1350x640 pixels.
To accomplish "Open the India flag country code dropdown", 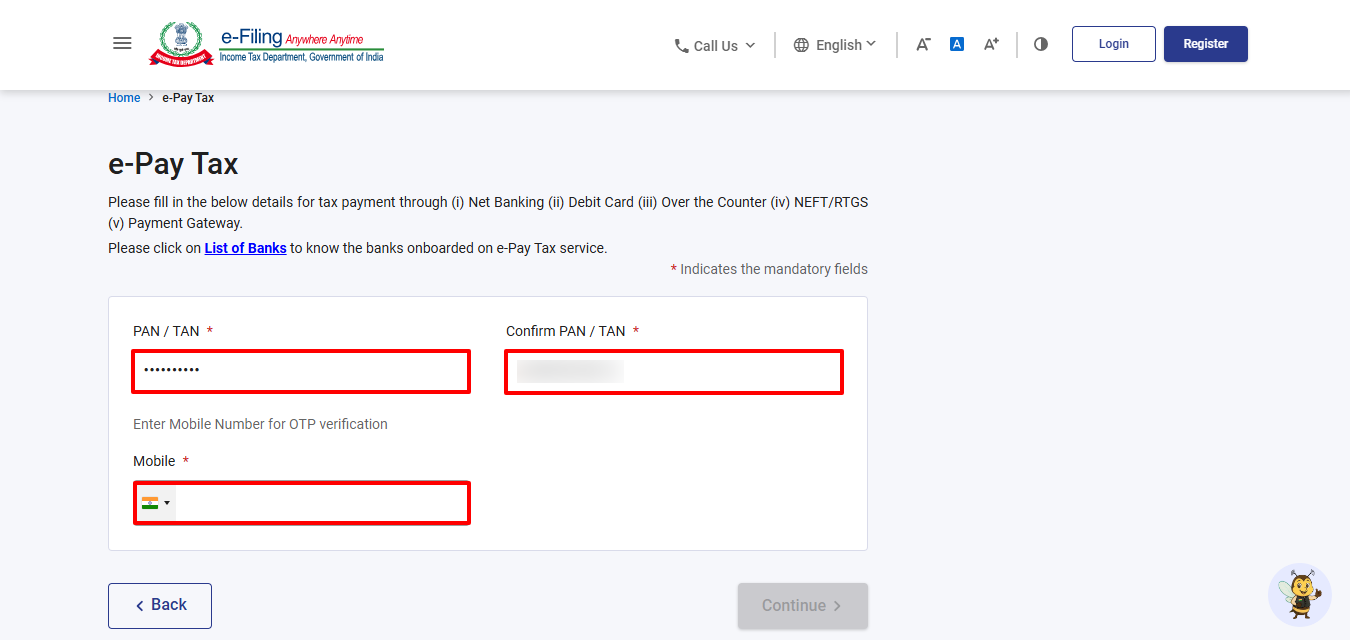I will coord(156,503).
